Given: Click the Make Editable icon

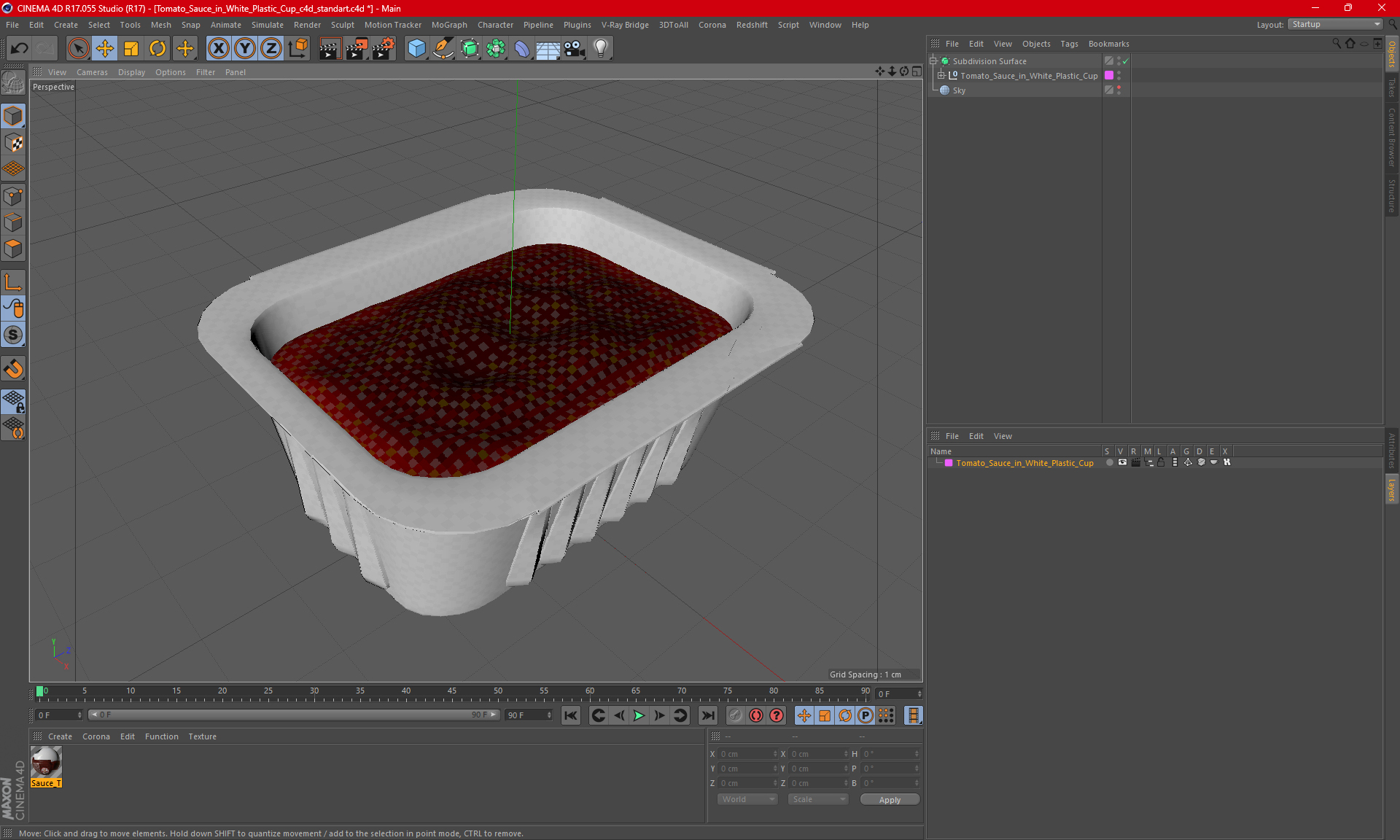Looking at the screenshot, I should [x=13, y=83].
